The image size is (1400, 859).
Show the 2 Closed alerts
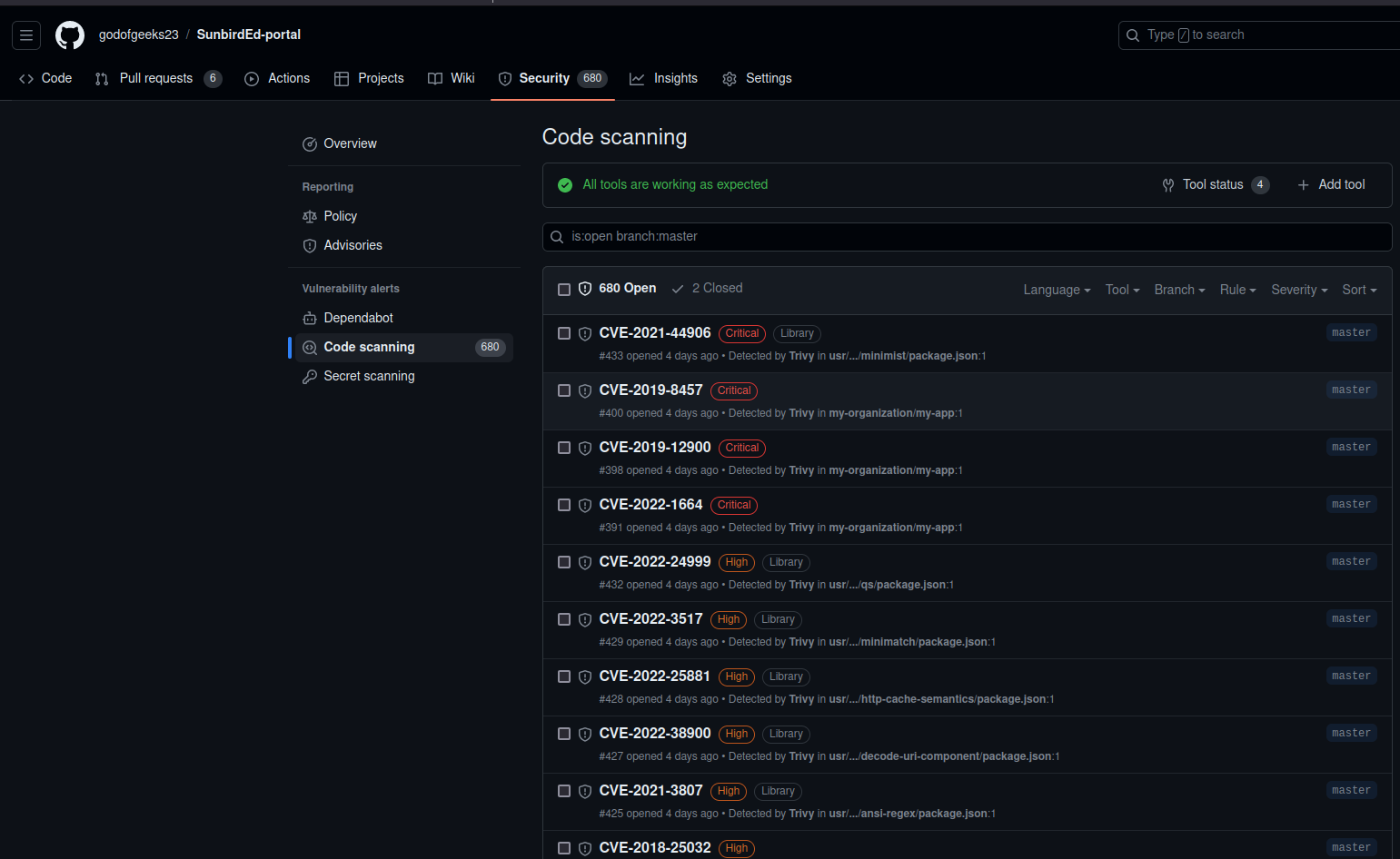(x=708, y=289)
